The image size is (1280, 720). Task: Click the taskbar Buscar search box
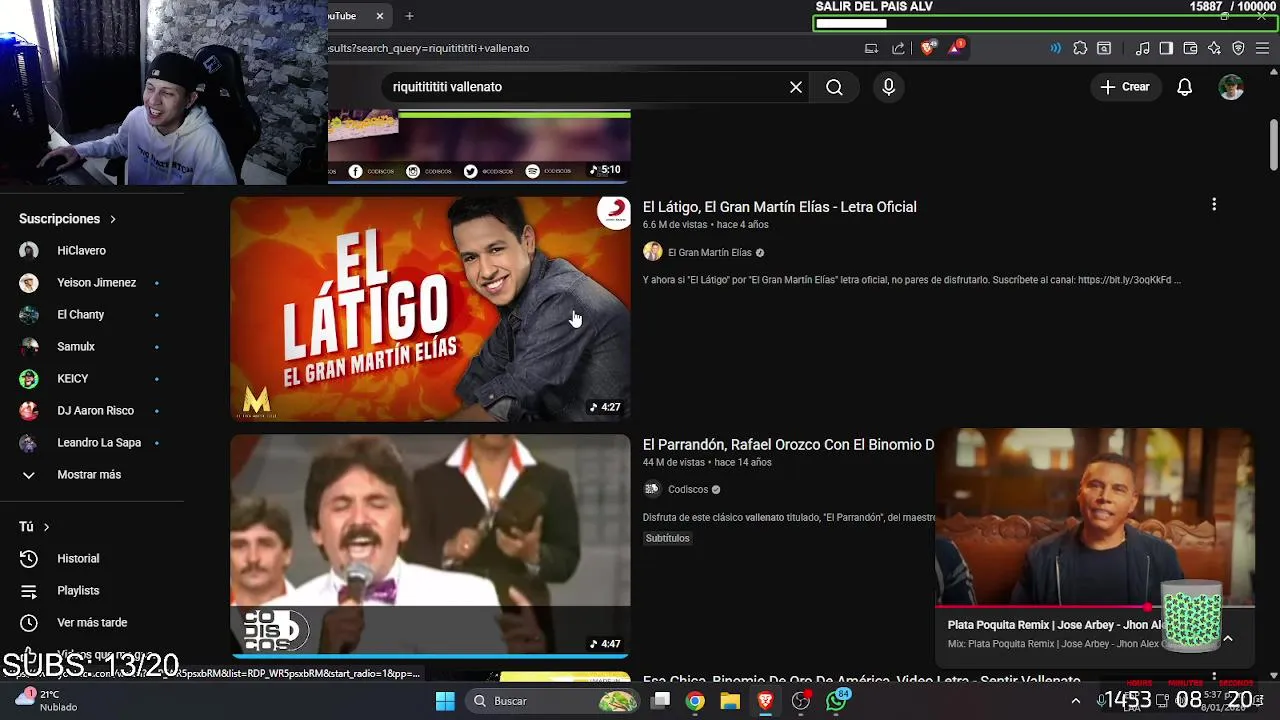(x=554, y=701)
